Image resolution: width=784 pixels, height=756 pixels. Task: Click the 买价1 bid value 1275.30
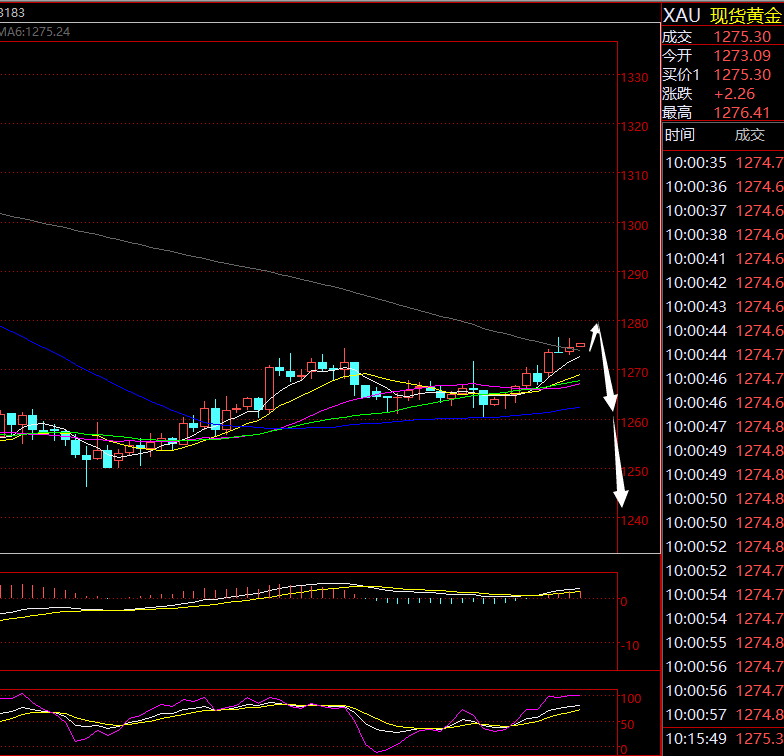[742, 74]
